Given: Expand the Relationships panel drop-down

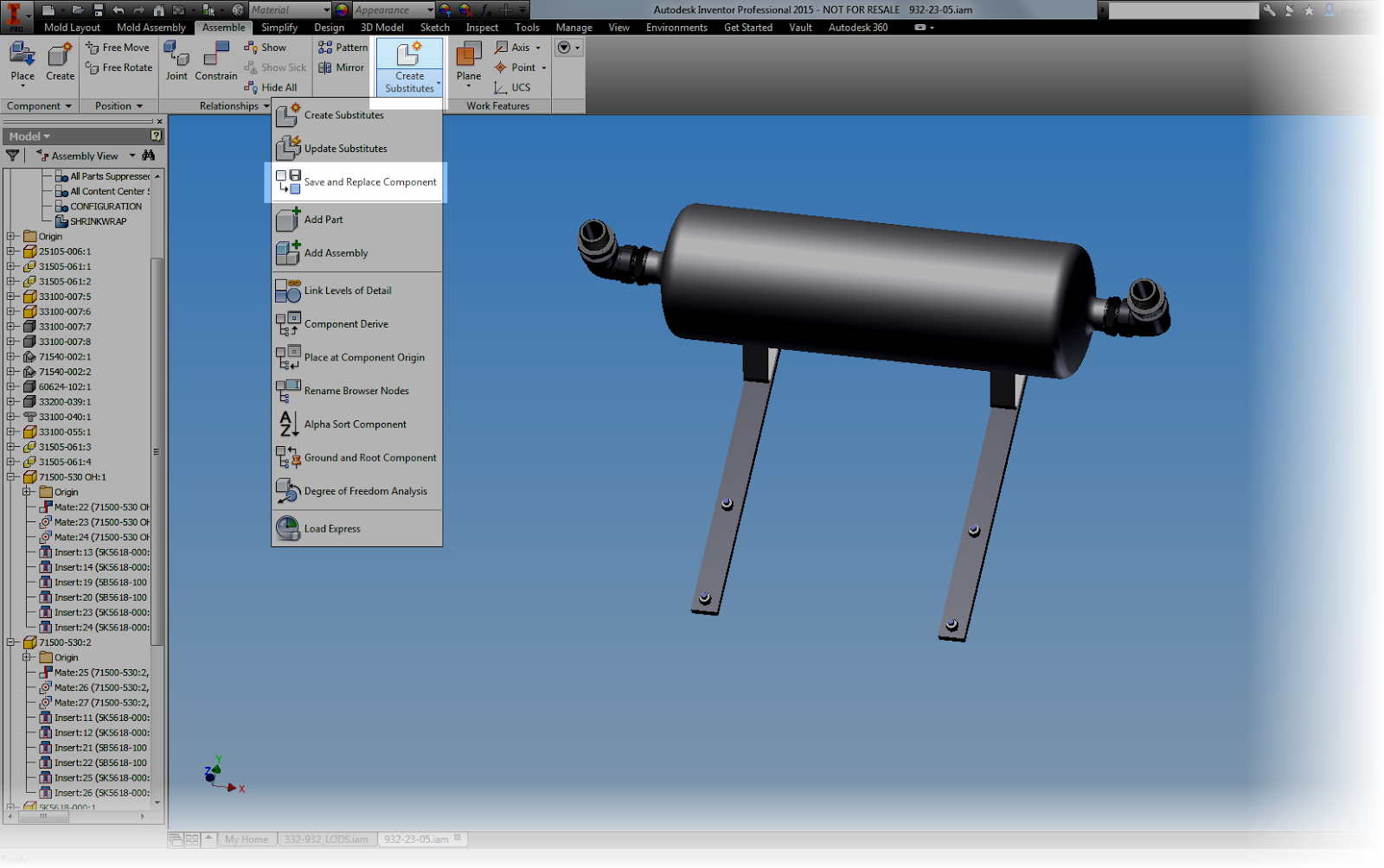Looking at the screenshot, I should click(x=266, y=105).
